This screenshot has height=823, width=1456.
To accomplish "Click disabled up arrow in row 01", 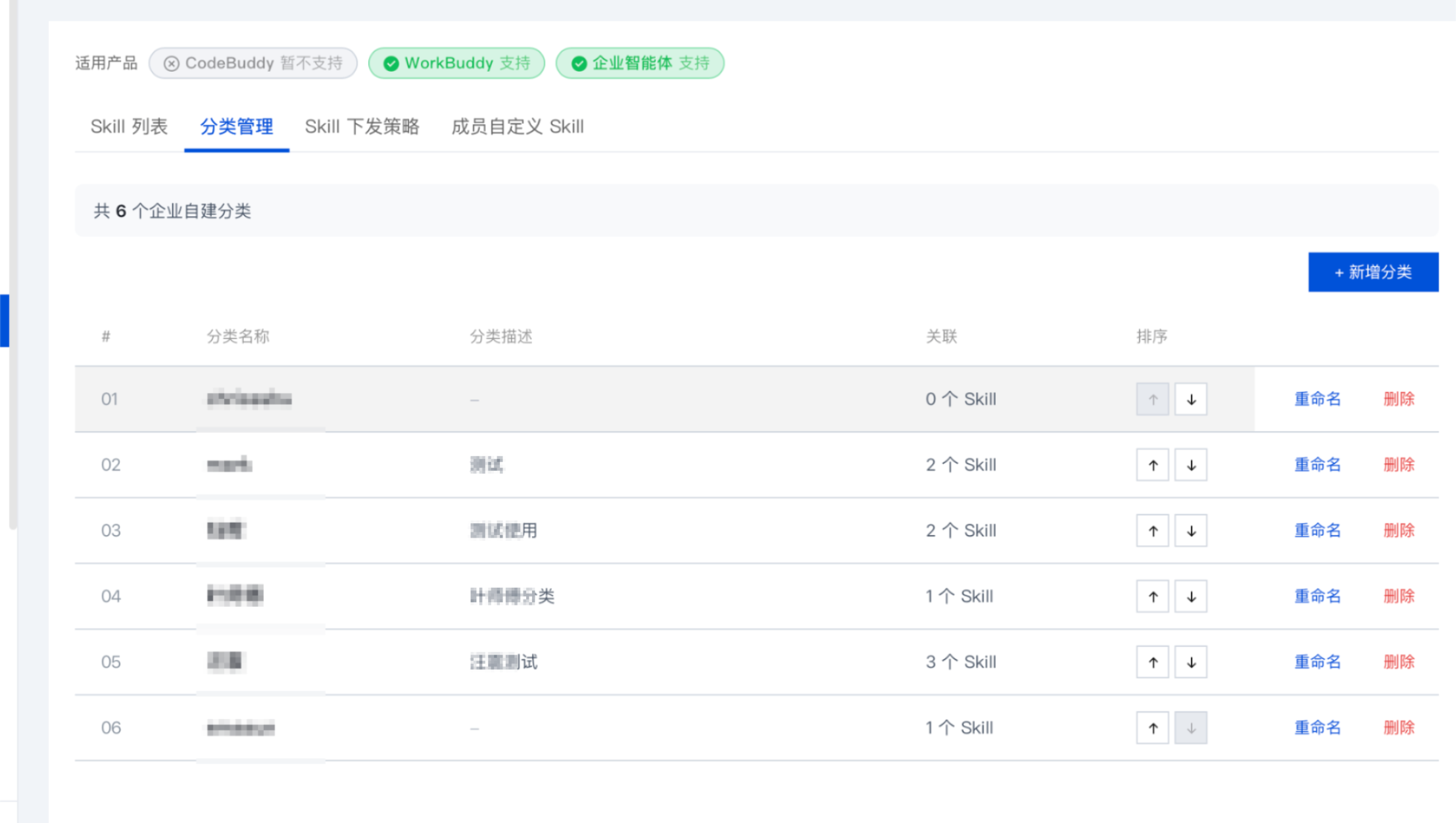I will click(1153, 399).
